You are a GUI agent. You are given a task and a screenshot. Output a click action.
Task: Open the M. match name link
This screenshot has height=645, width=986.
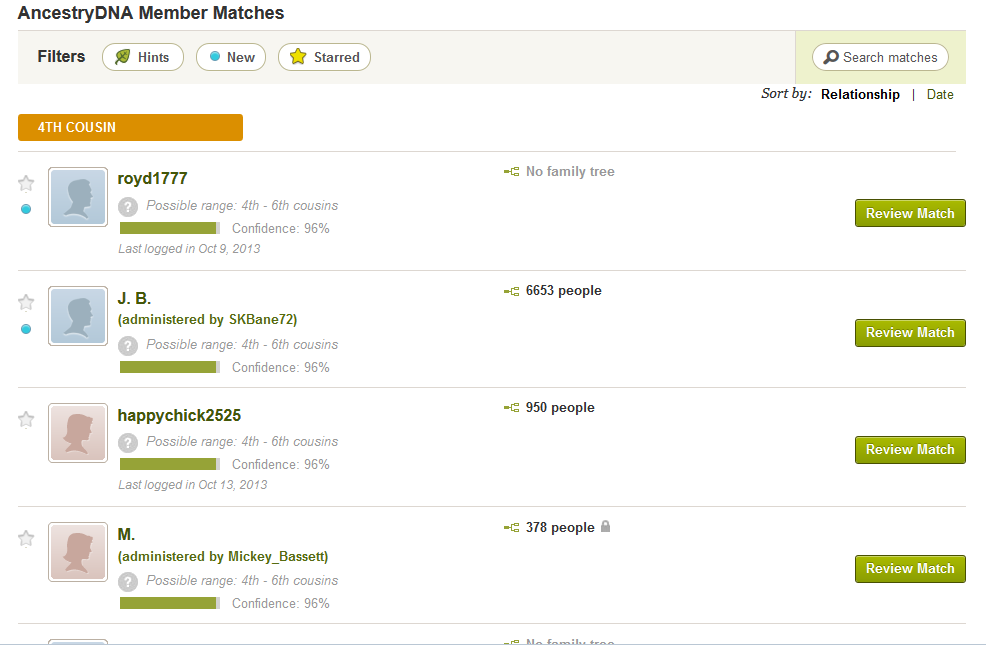click(126, 534)
